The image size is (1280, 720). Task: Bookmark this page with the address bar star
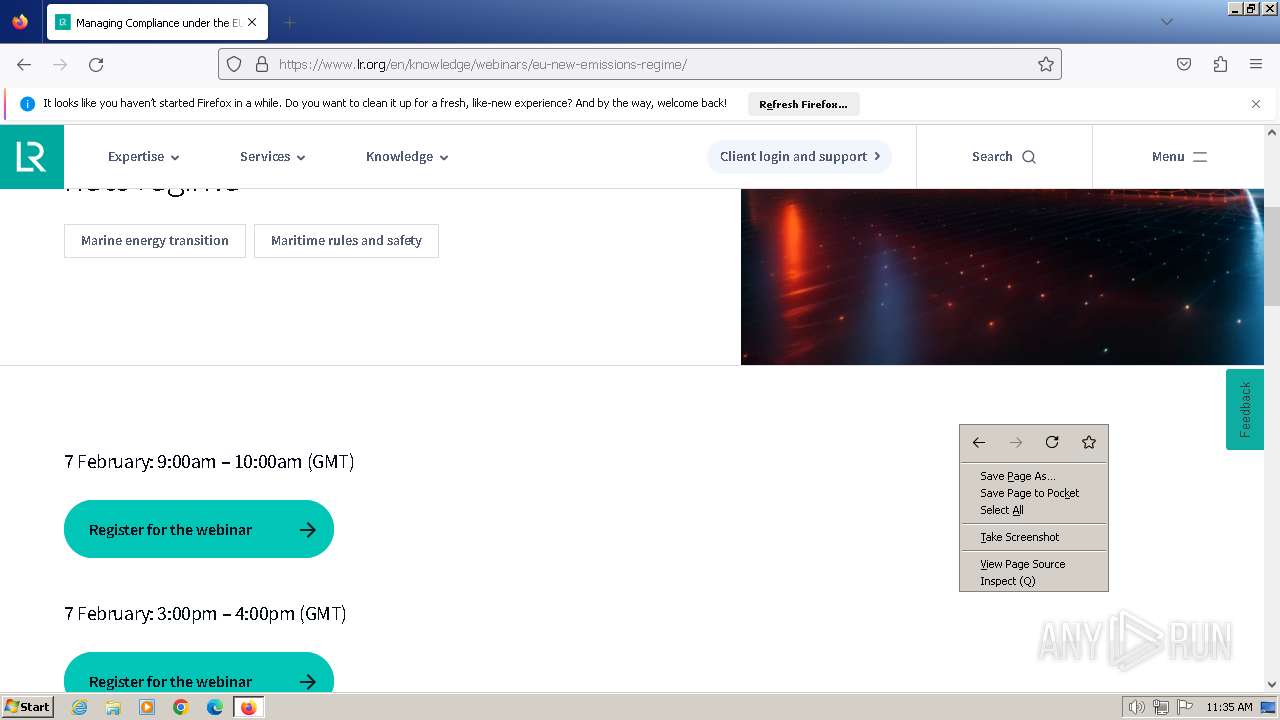pyautogui.click(x=1046, y=64)
